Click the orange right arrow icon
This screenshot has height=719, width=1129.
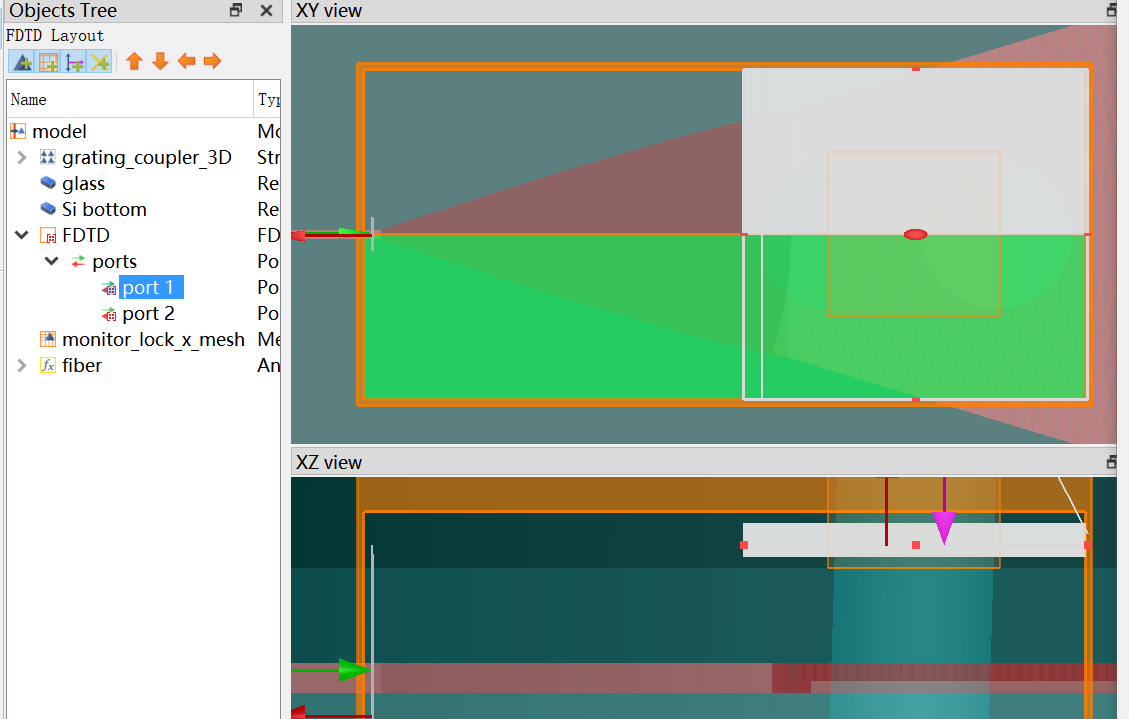pos(212,62)
